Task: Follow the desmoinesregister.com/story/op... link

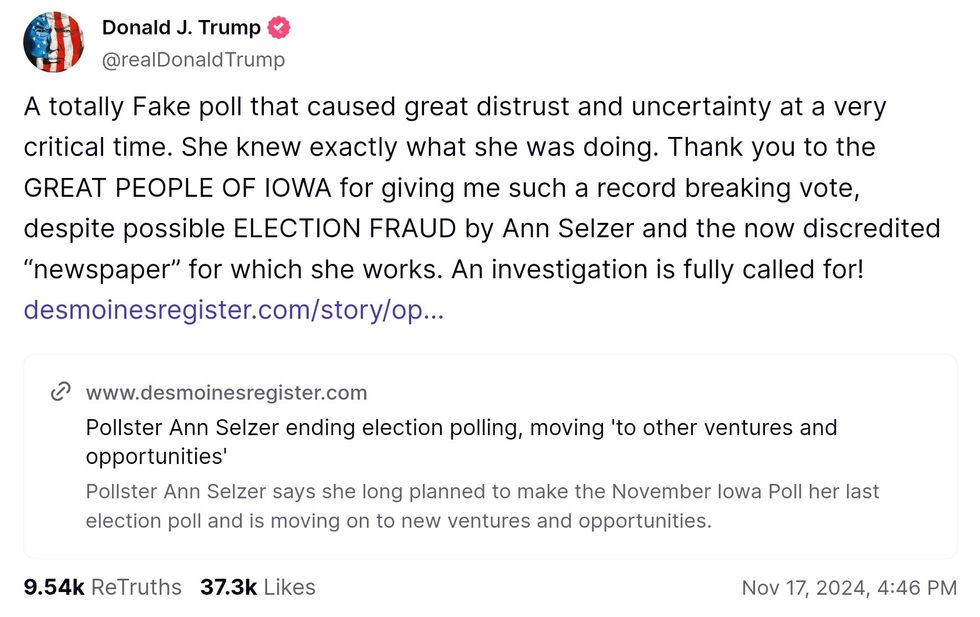Action: pos(233,310)
